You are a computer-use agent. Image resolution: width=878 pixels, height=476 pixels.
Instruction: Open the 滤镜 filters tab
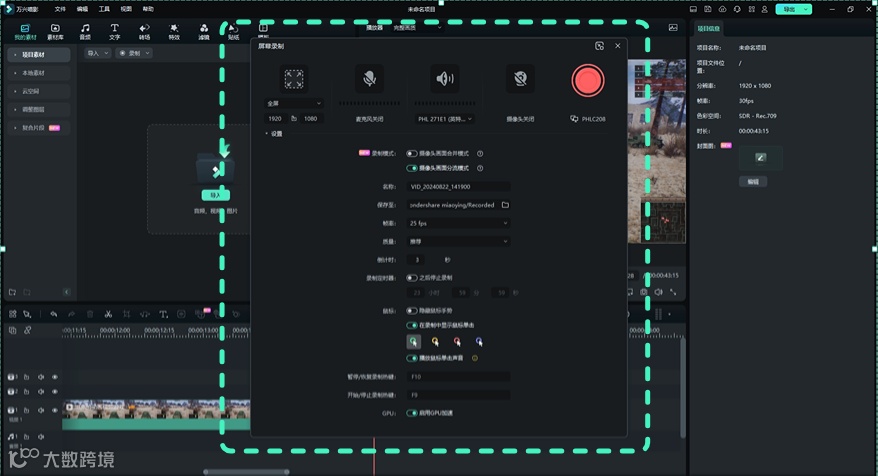pos(204,31)
